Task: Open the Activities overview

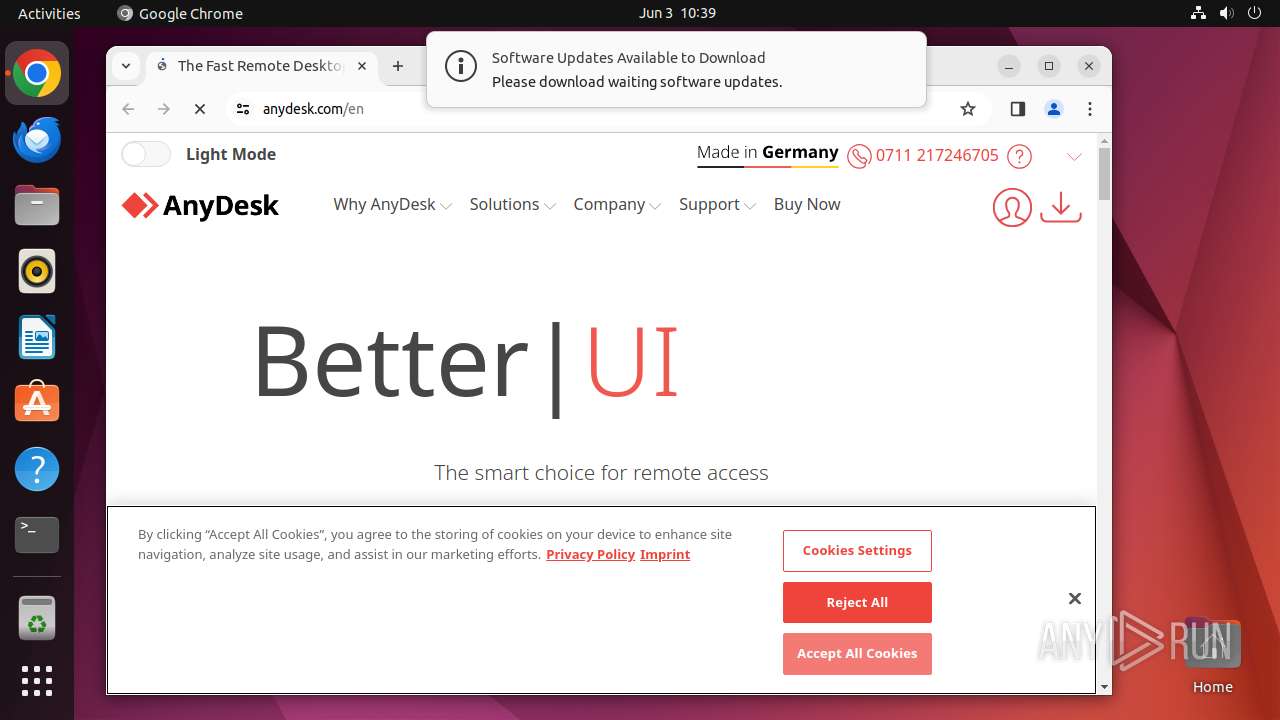Action: click(49, 13)
